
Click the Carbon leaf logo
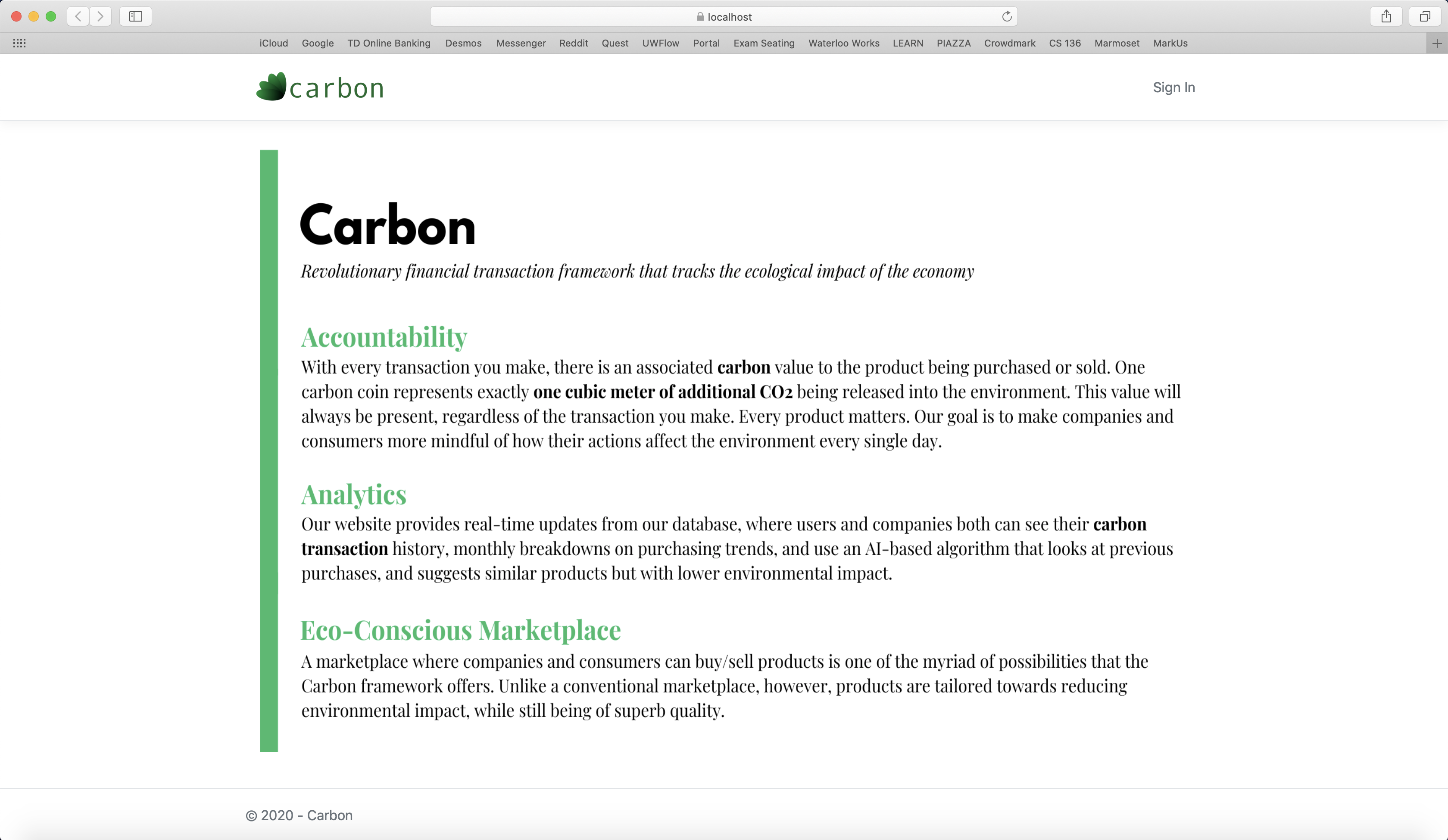(x=271, y=87)
